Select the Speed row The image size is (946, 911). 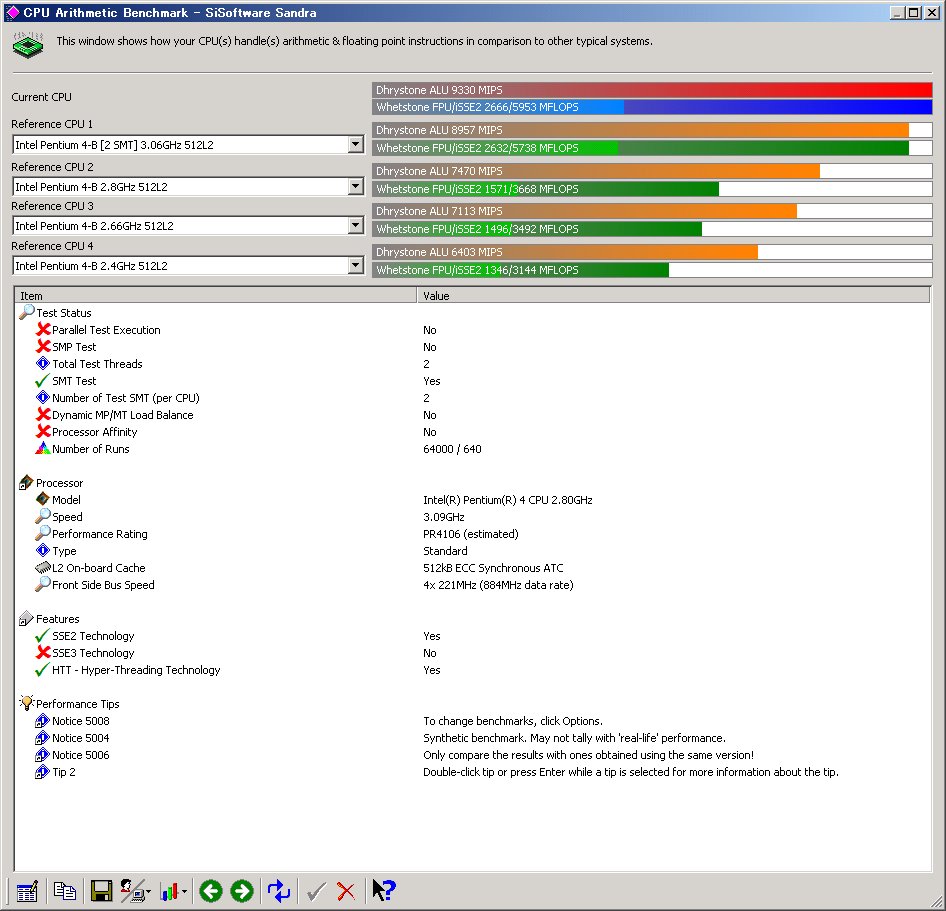click(473, 516)
